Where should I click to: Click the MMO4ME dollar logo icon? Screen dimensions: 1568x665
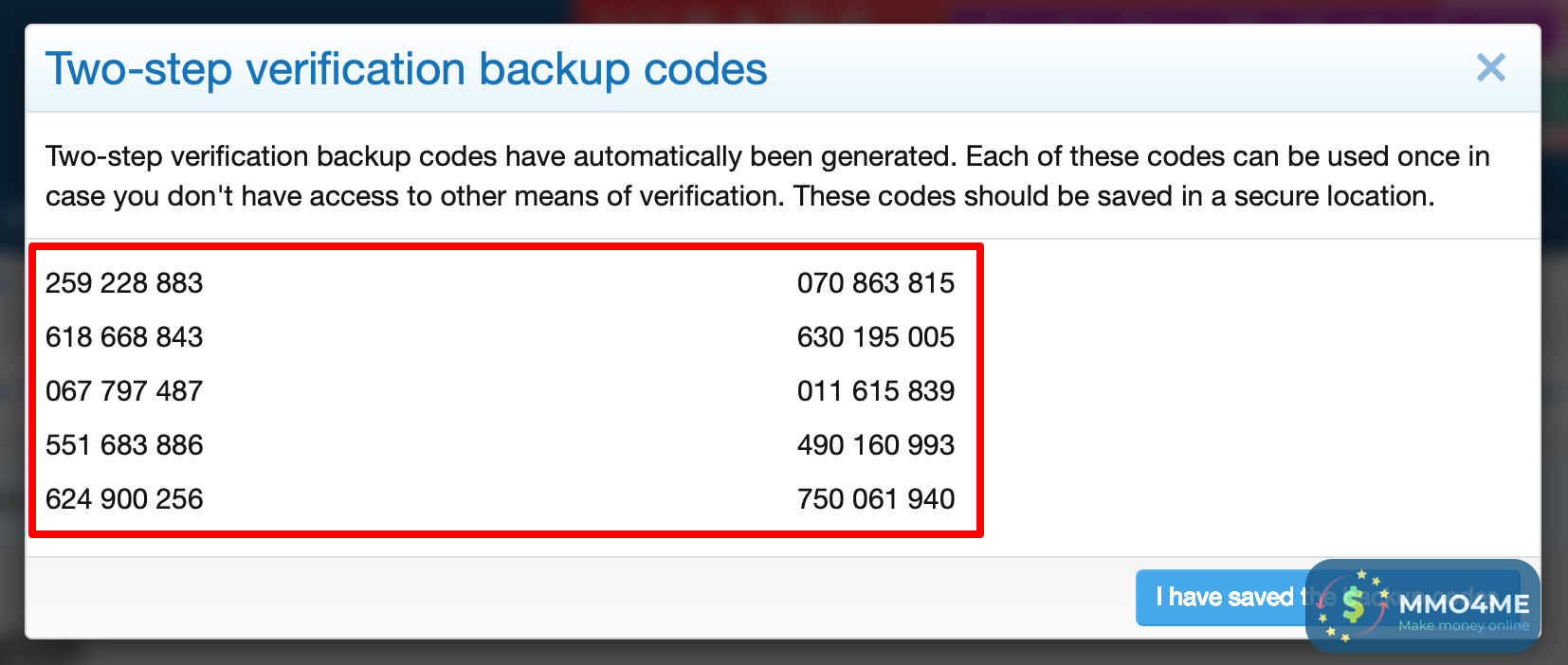[x=1353, y=604]
